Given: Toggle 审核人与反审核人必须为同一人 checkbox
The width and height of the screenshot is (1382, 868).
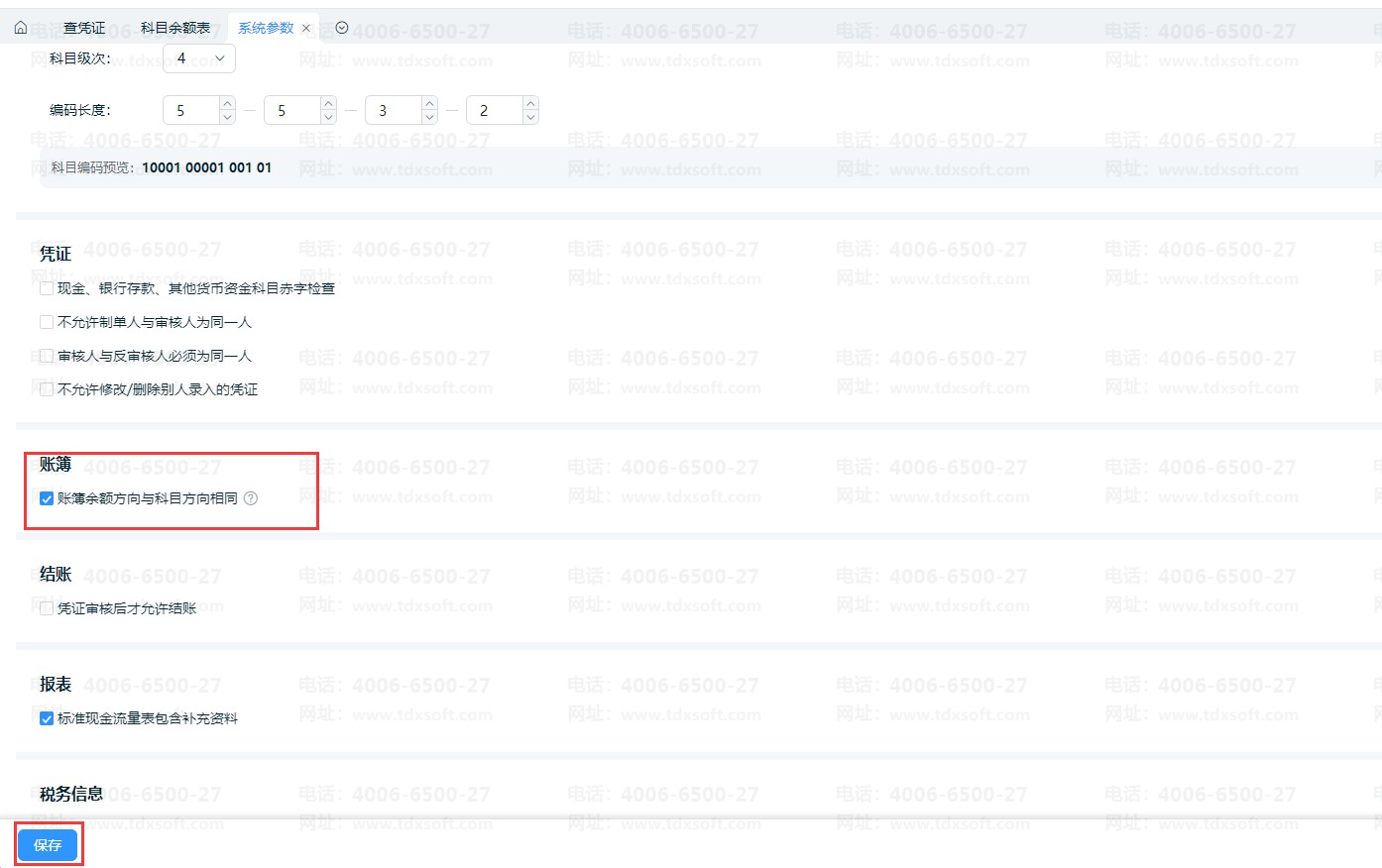Looking at the screenshot, I should tap(47, 357).
